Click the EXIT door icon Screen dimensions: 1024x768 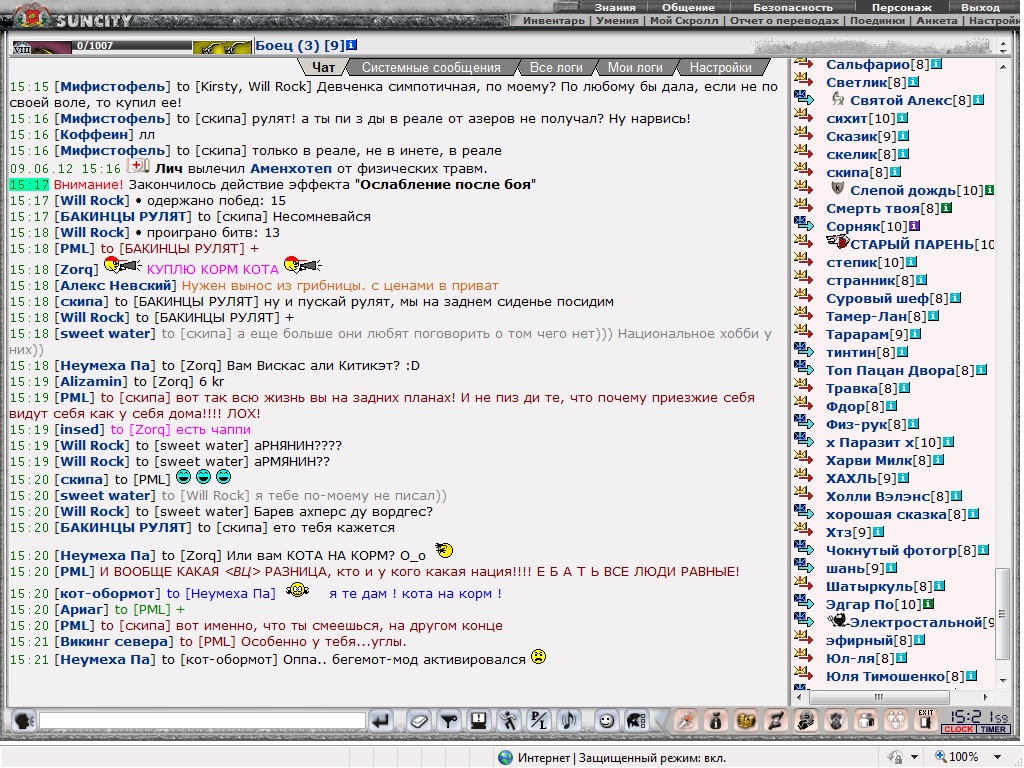click(925, 721)
